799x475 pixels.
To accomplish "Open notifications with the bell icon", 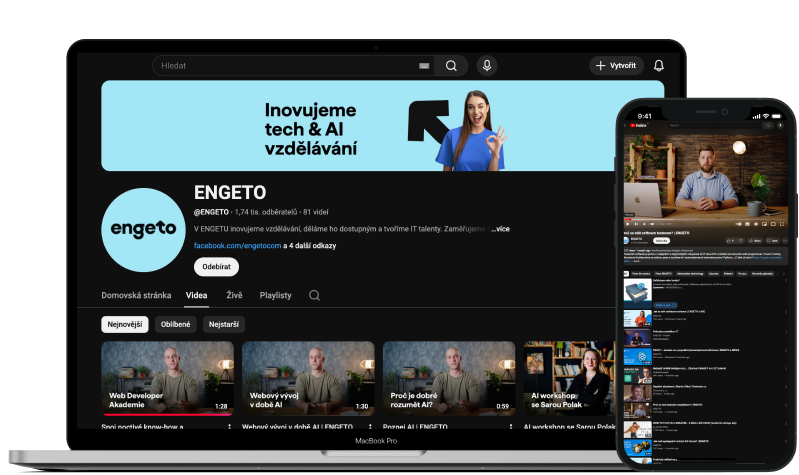I will (659, 66).
